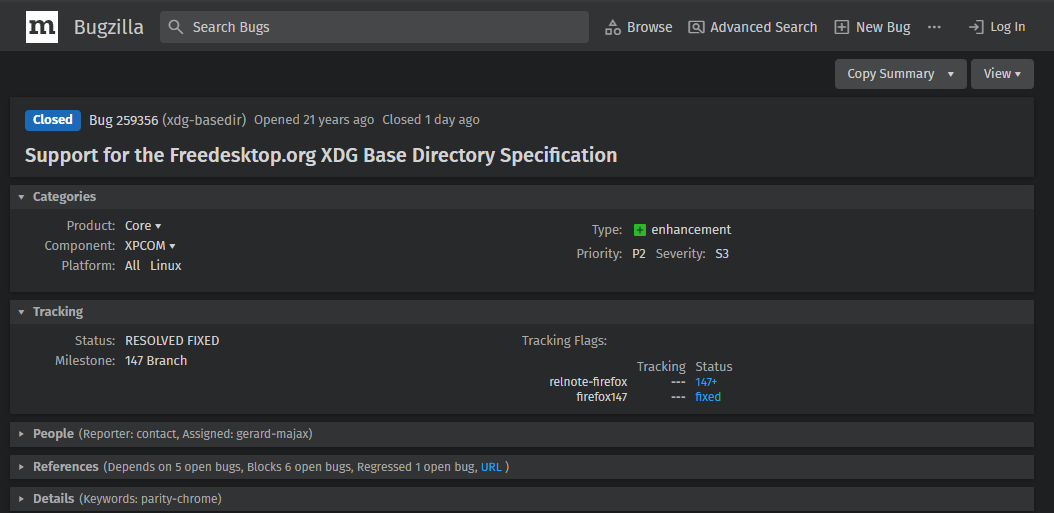
Task: Open the View dropdown menu
Action: click(x=1002, y=74)
